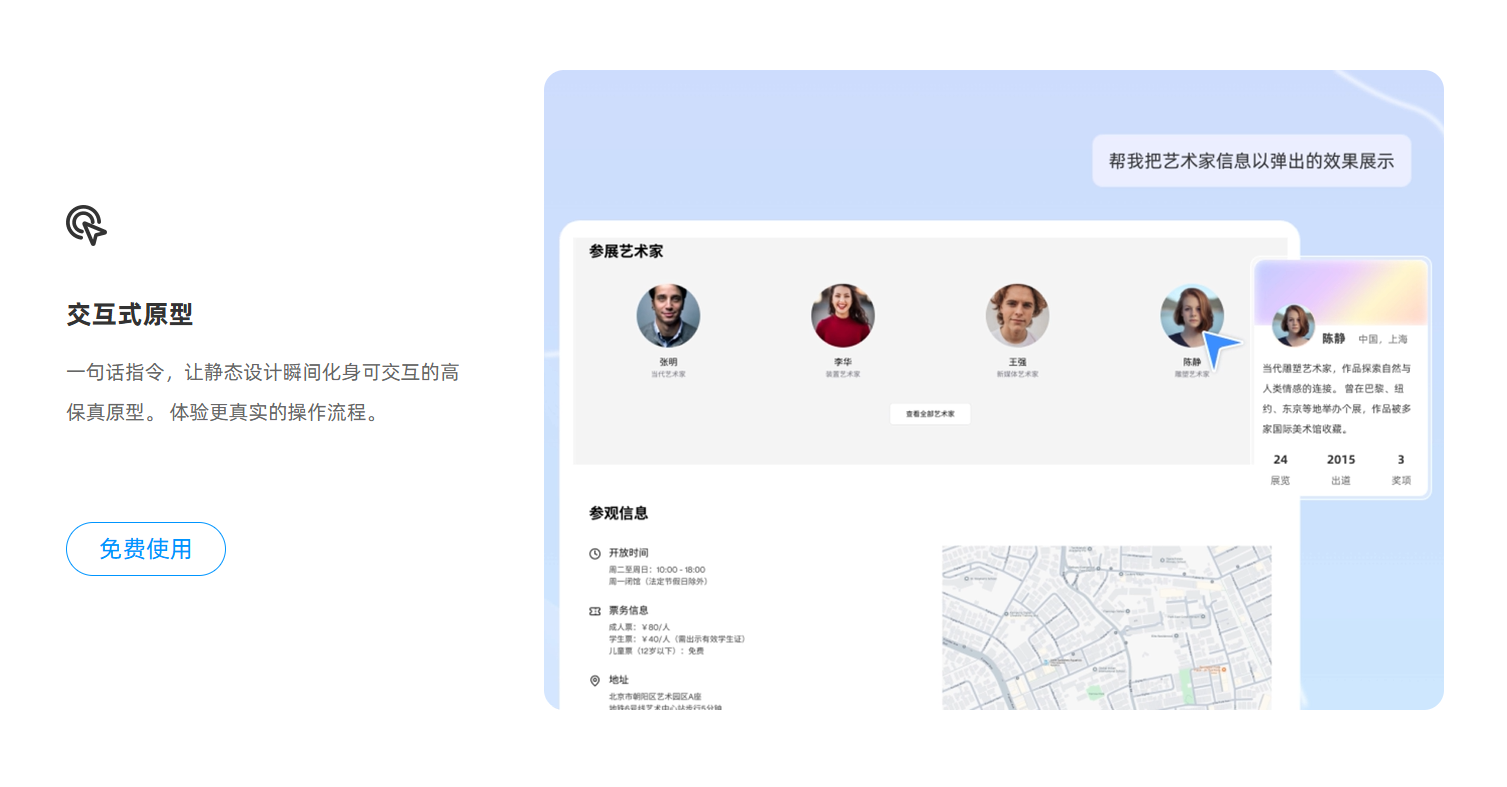Click the map preview image
1507x787 pixels.
tap(1107, 627)
